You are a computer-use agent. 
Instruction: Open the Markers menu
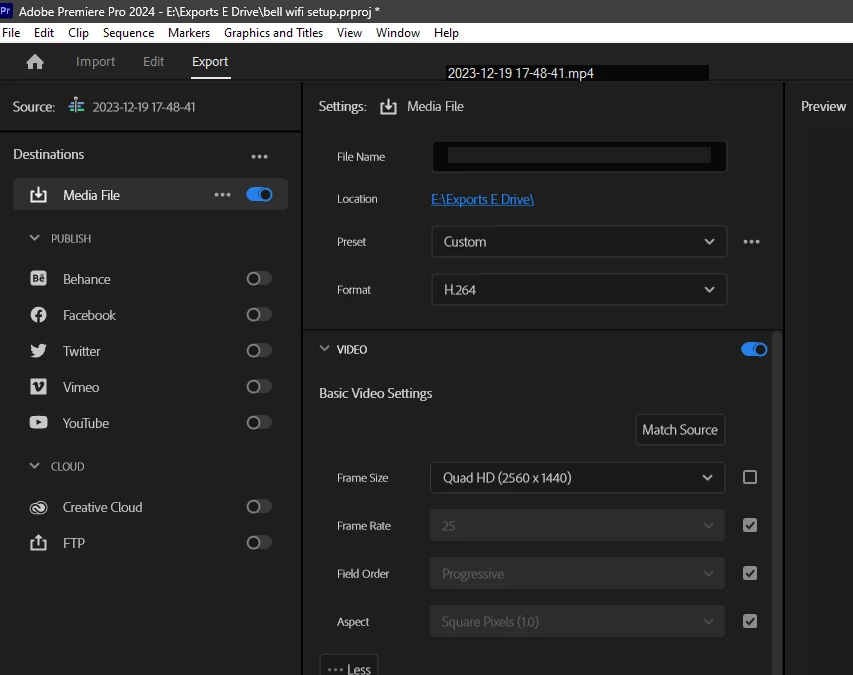(189, 33)
